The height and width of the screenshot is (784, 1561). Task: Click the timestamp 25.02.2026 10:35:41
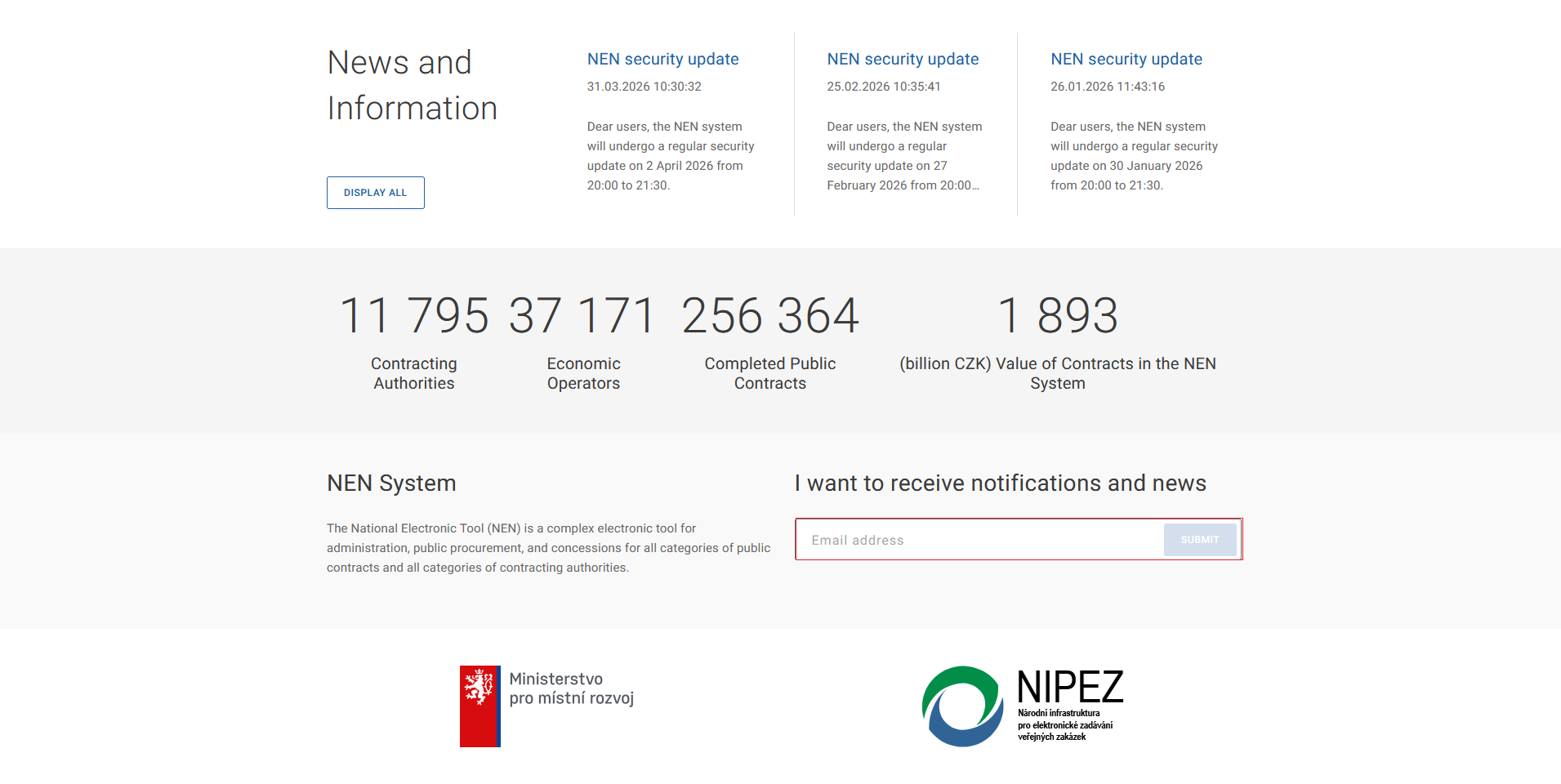(884, 87)
